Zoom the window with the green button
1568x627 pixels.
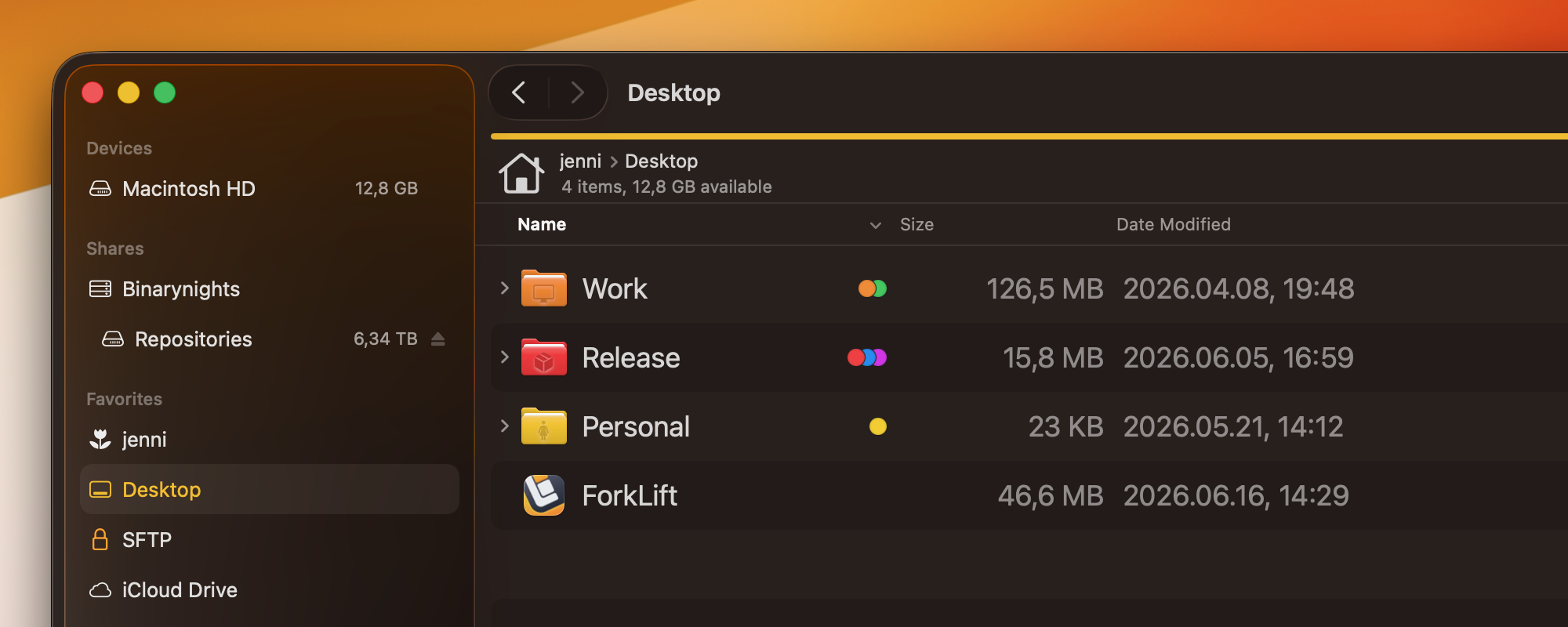[165, 92]
